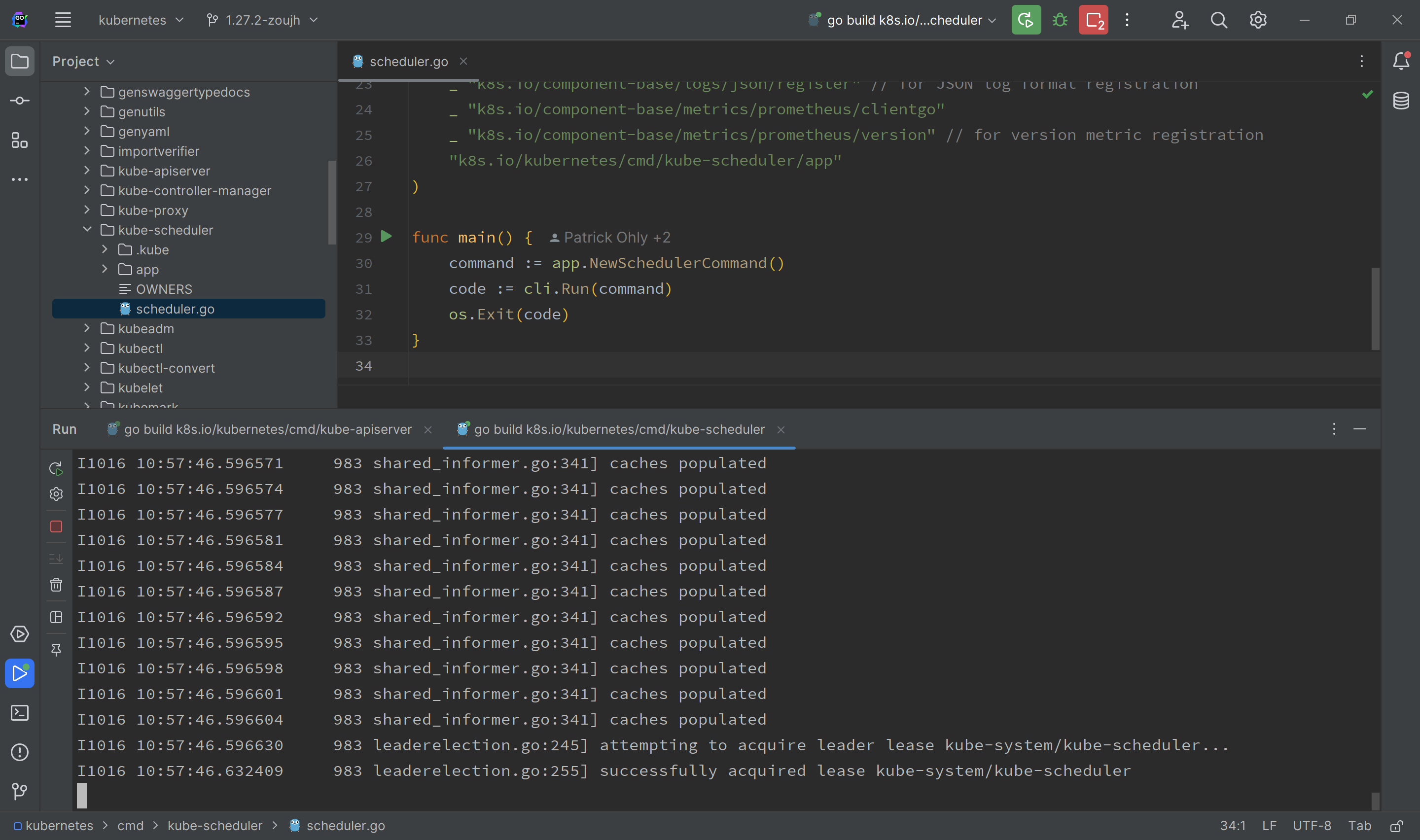Toggle the Project tool window folder icon
This screenshot has height=840, width=1420.
20,61
